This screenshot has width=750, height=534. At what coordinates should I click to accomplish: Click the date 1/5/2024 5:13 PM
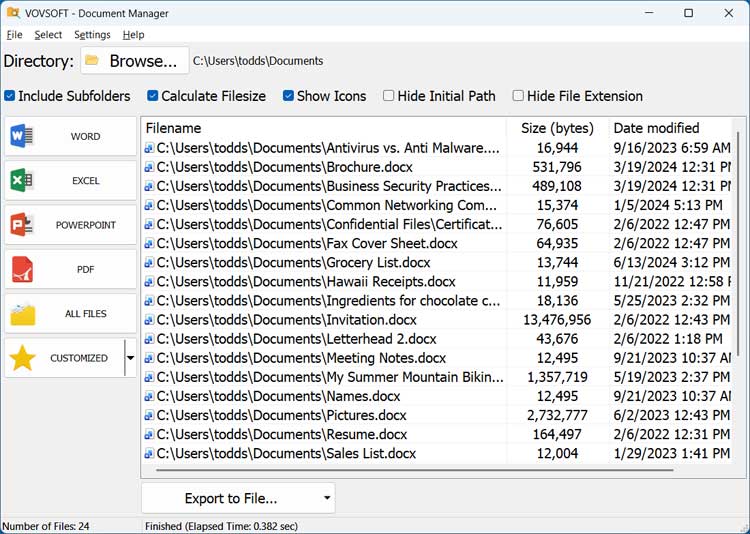[x=668, y=205]
